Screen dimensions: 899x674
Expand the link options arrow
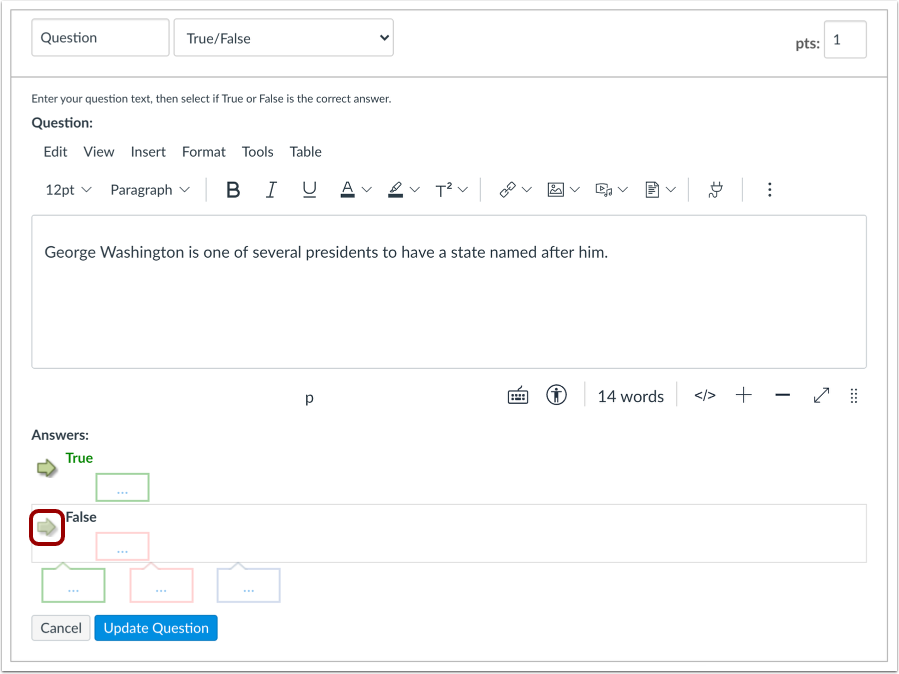pos(527,190)
